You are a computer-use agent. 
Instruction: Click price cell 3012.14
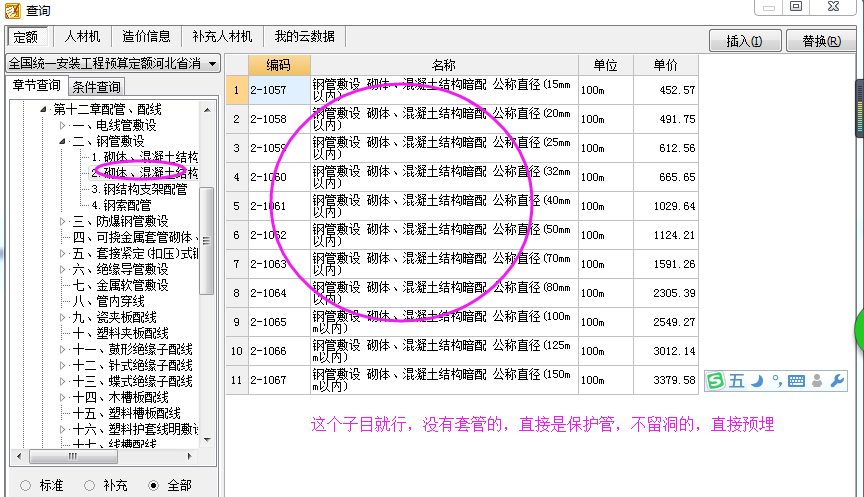click(666, 351)
